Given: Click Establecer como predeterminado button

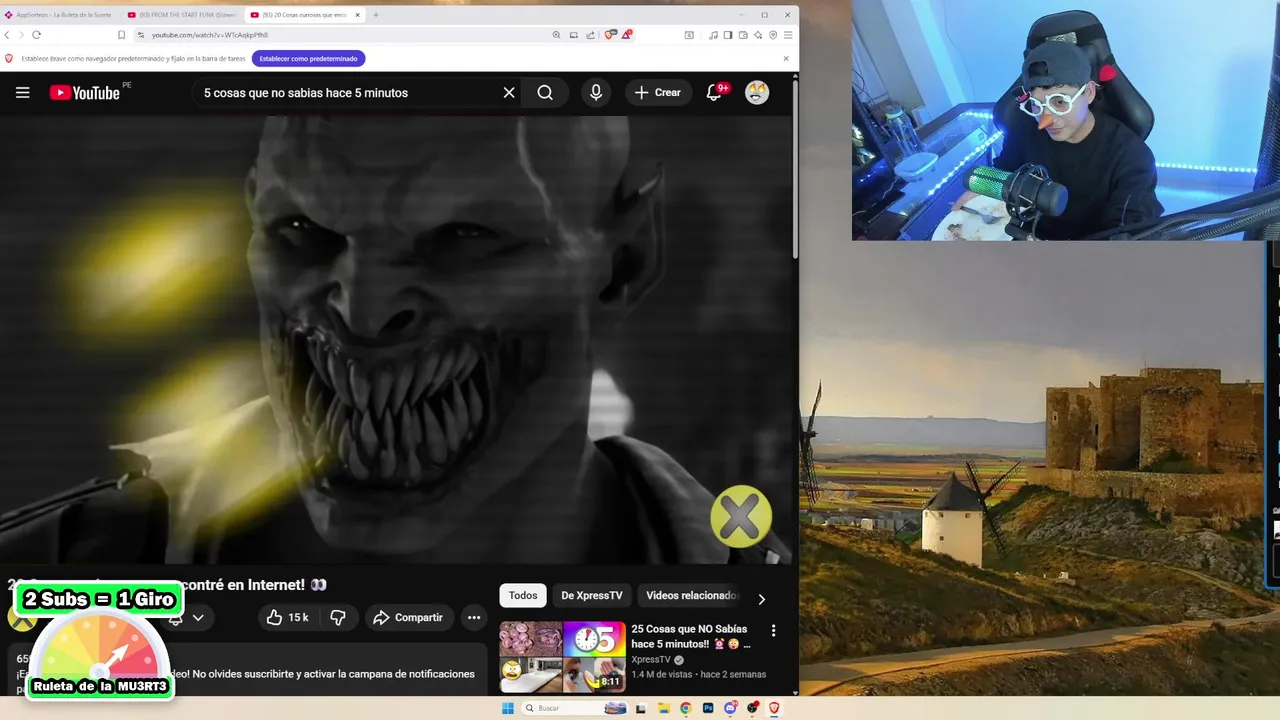Looking at the screenshot, I should pyautogui.click(x=308, y=59).
